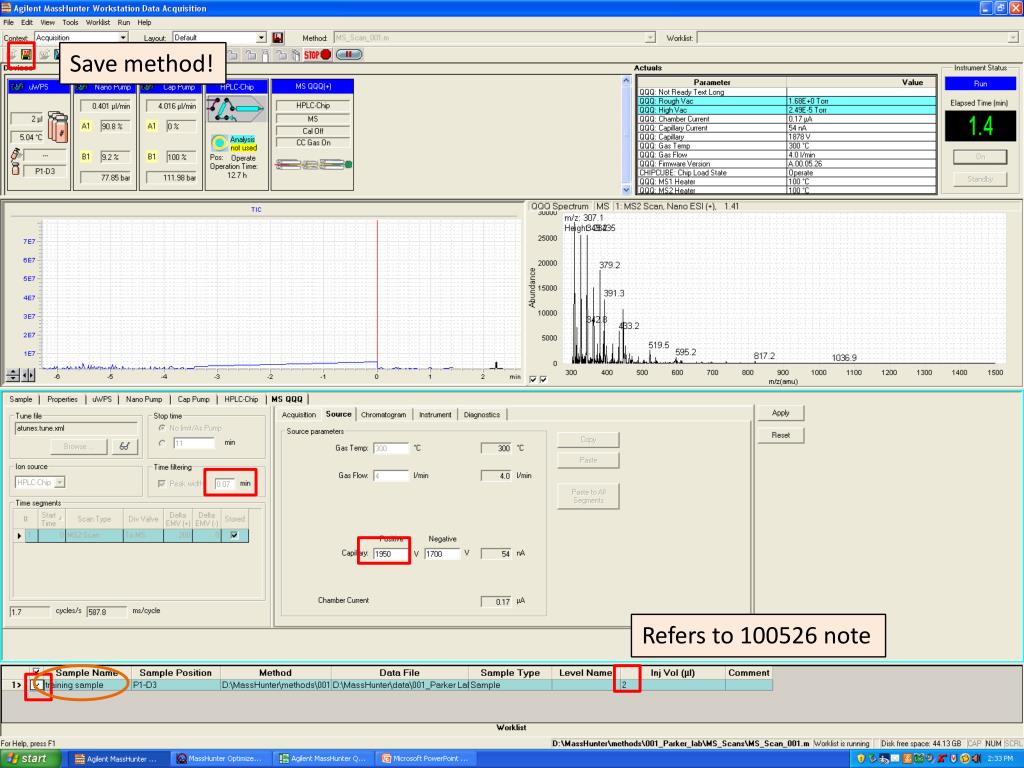Open the Windows Start menu

[30, 758]
